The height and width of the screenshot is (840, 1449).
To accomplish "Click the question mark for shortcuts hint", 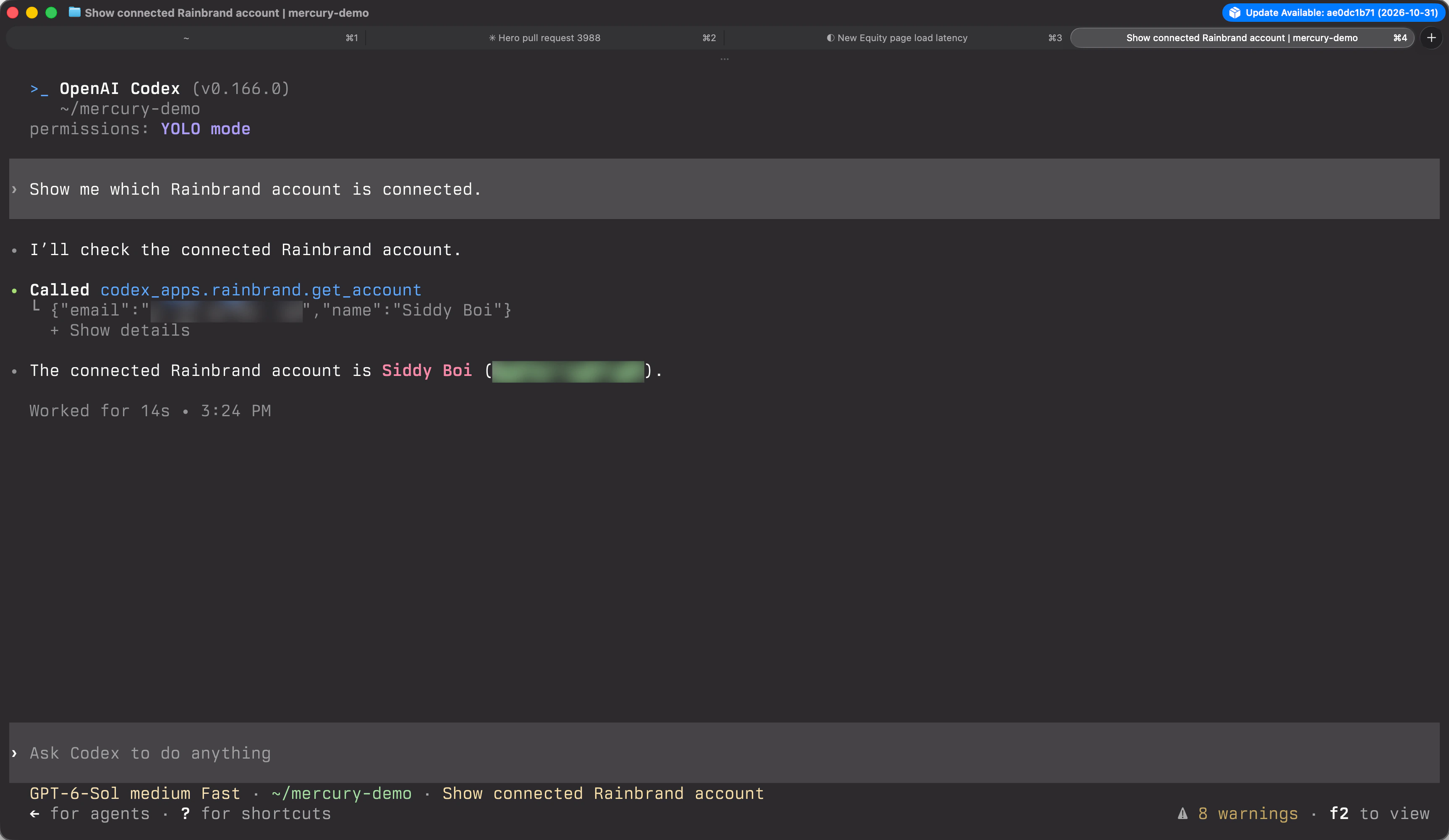I will (x=185, y=814).
